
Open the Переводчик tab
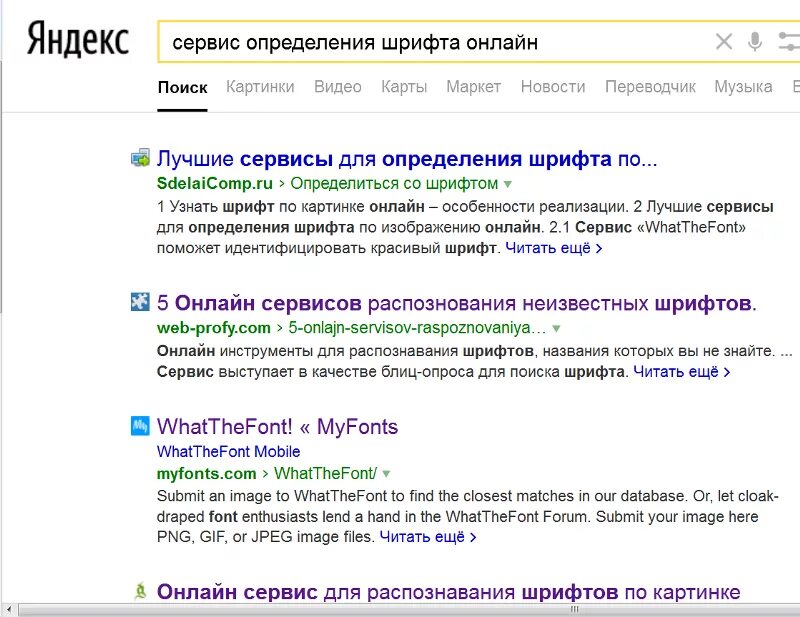(650, 87)
